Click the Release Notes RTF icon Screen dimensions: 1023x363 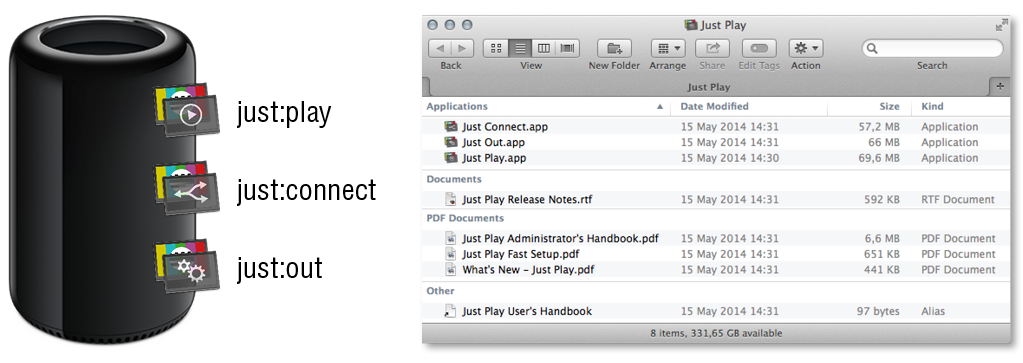click(x=451, y=199)
